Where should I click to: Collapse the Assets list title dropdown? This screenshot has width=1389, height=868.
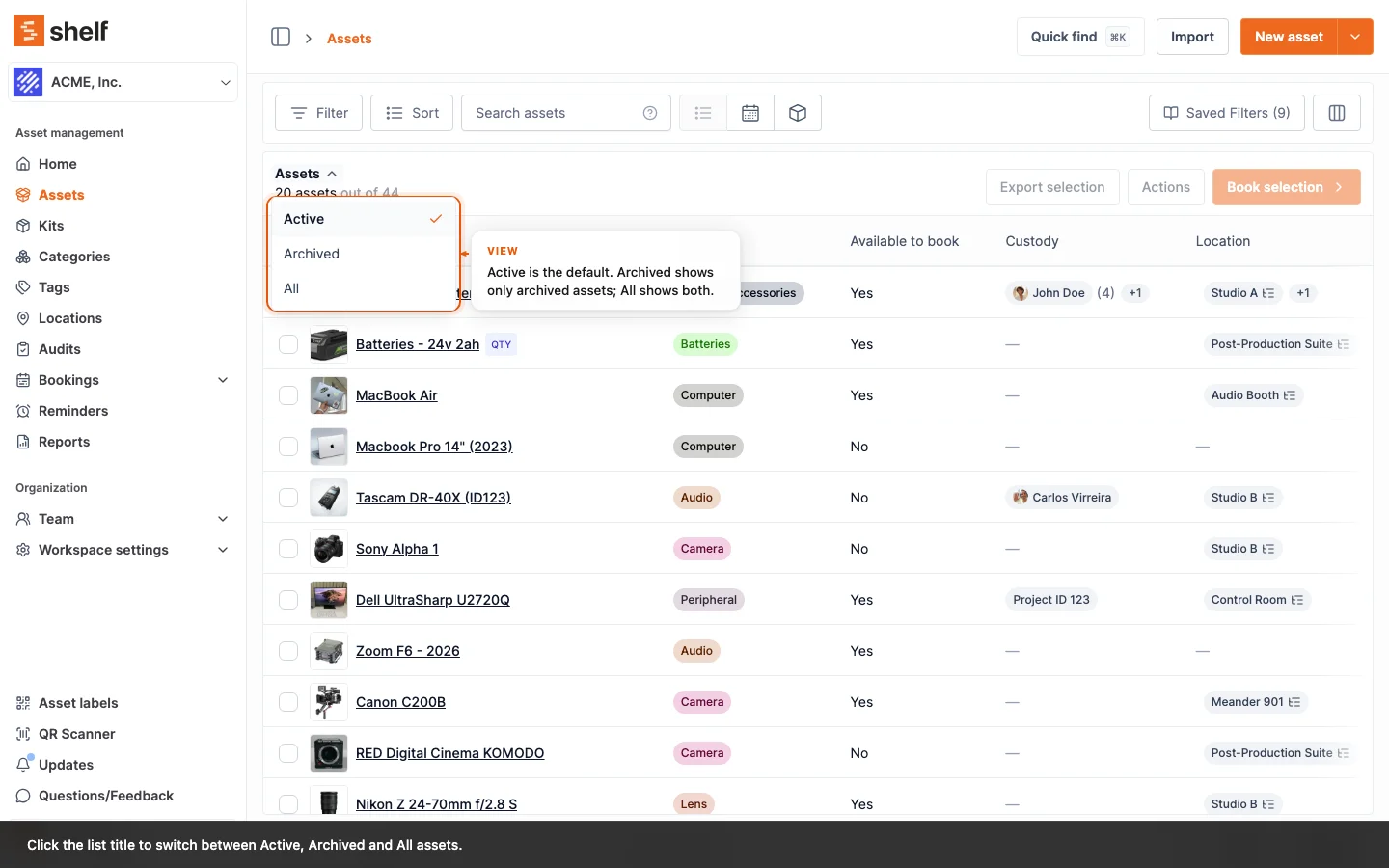tap(307, 174)
